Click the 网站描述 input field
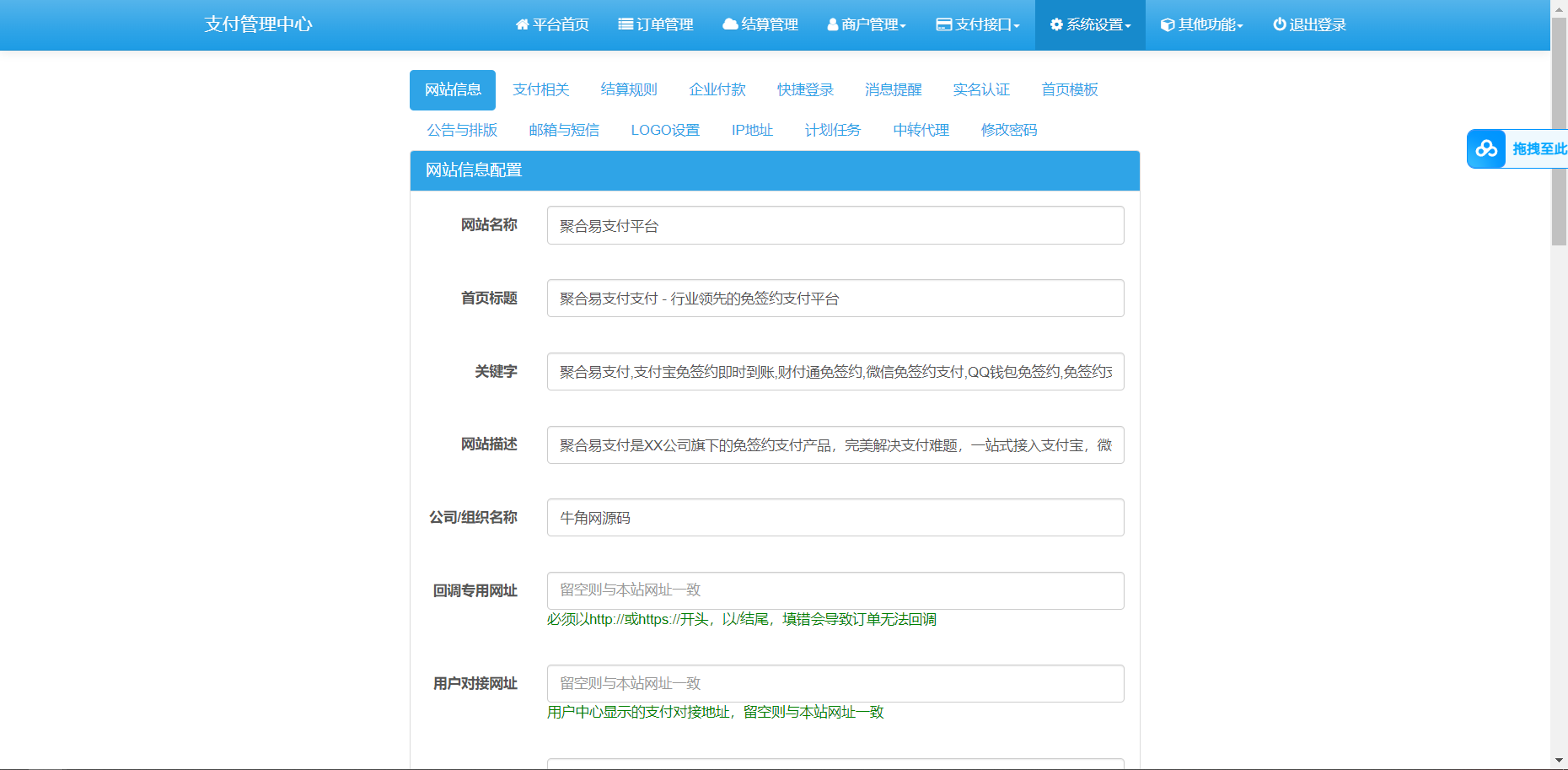The image size is (1568, 770). point(835,444)
